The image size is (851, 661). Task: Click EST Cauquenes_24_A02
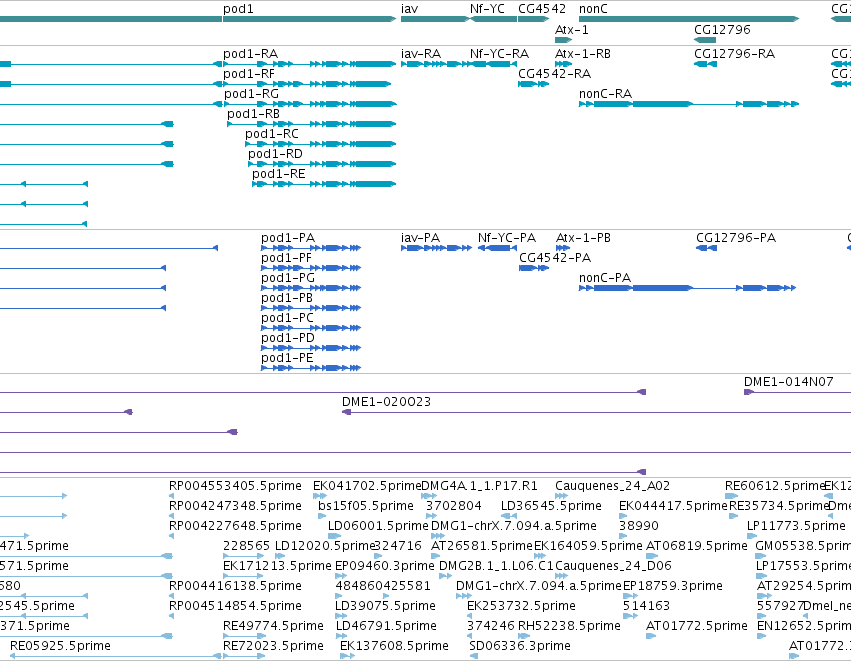click(562, 496)
